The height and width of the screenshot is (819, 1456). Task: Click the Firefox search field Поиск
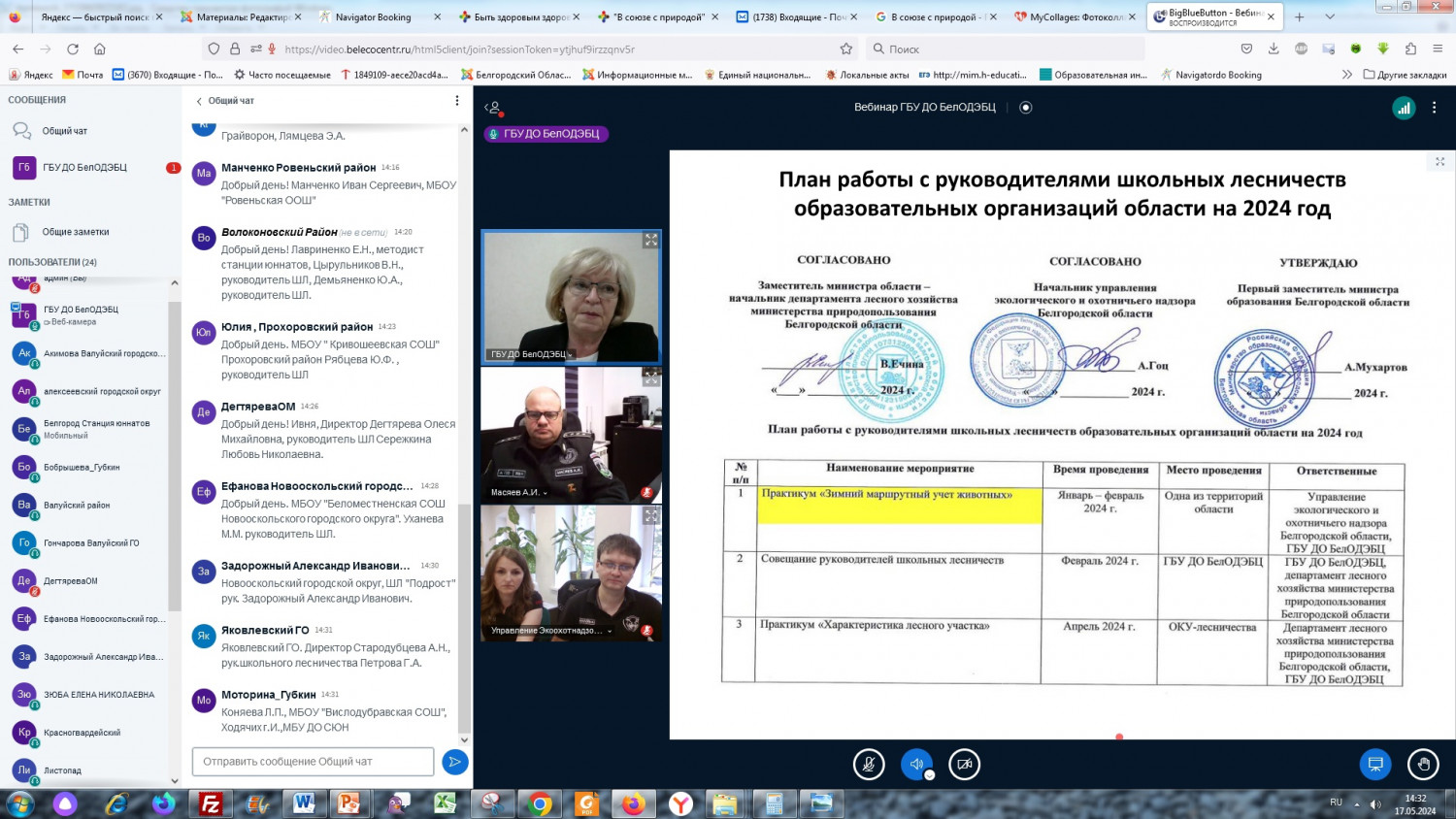tap(1004, 49)
